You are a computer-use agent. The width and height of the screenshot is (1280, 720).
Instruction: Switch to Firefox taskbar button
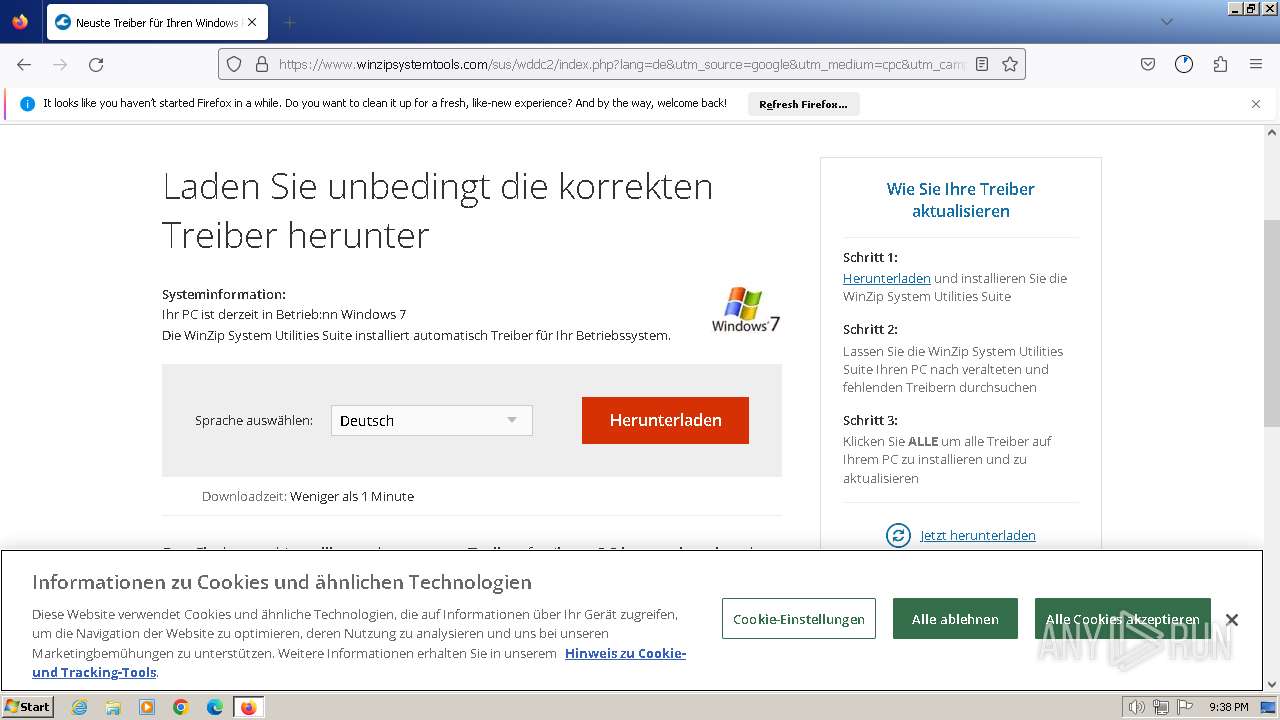tap(248, 707)
